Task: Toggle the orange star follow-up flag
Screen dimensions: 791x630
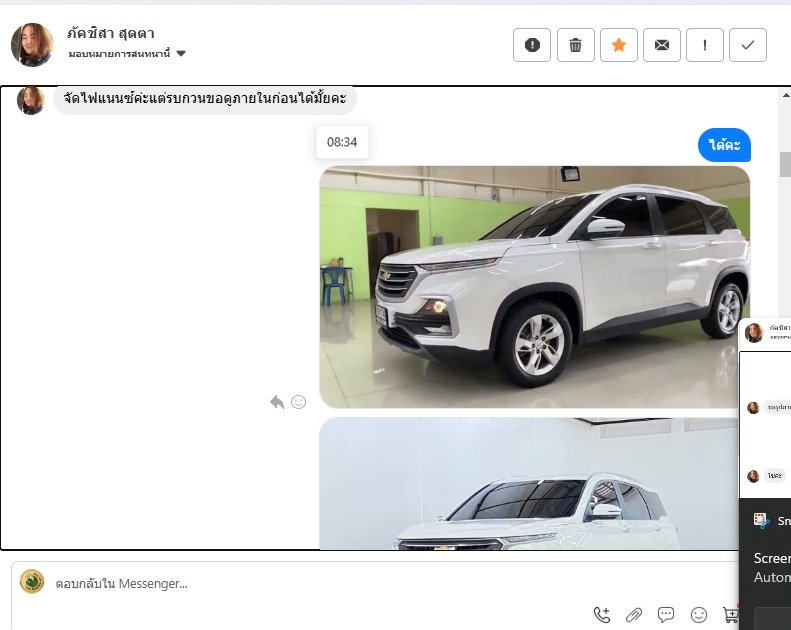Action: click(x=619, y=45)
